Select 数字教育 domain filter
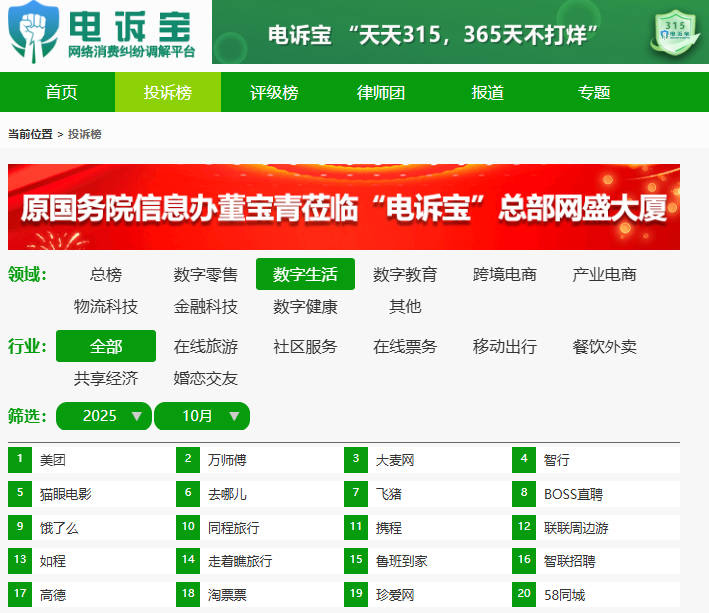709x613 pixels. [x=405, y=274]
